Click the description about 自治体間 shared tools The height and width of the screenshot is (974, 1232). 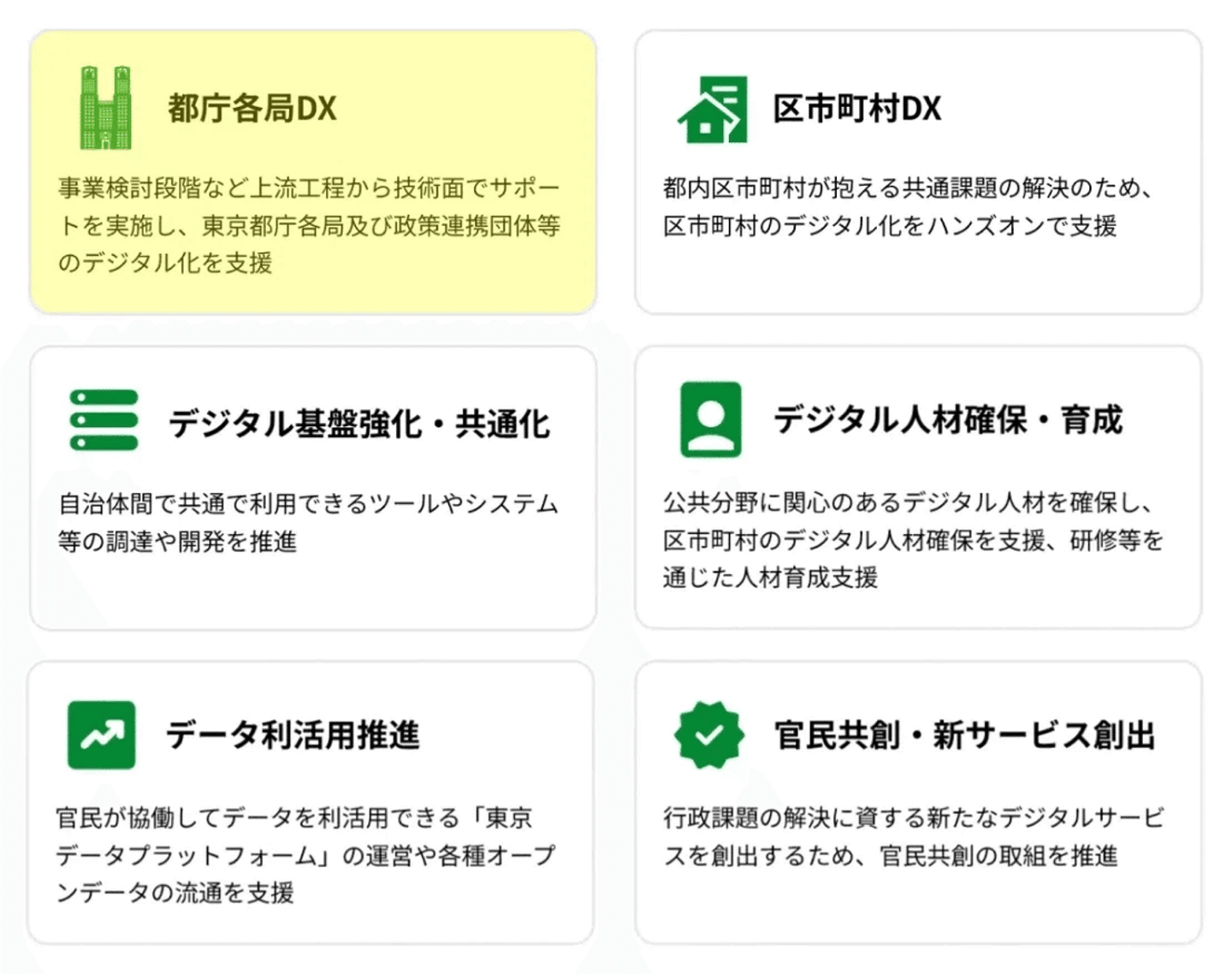click(x=308, y=522)
